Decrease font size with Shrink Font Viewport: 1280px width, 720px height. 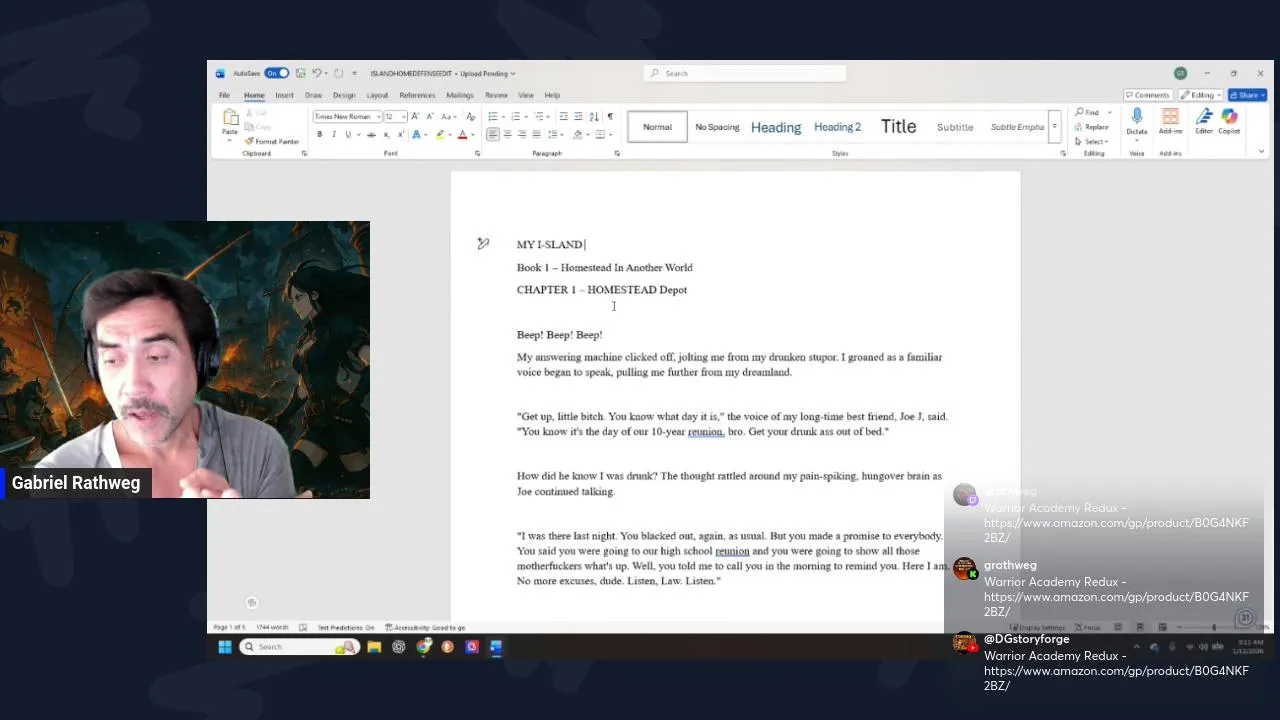coord(430,117)
